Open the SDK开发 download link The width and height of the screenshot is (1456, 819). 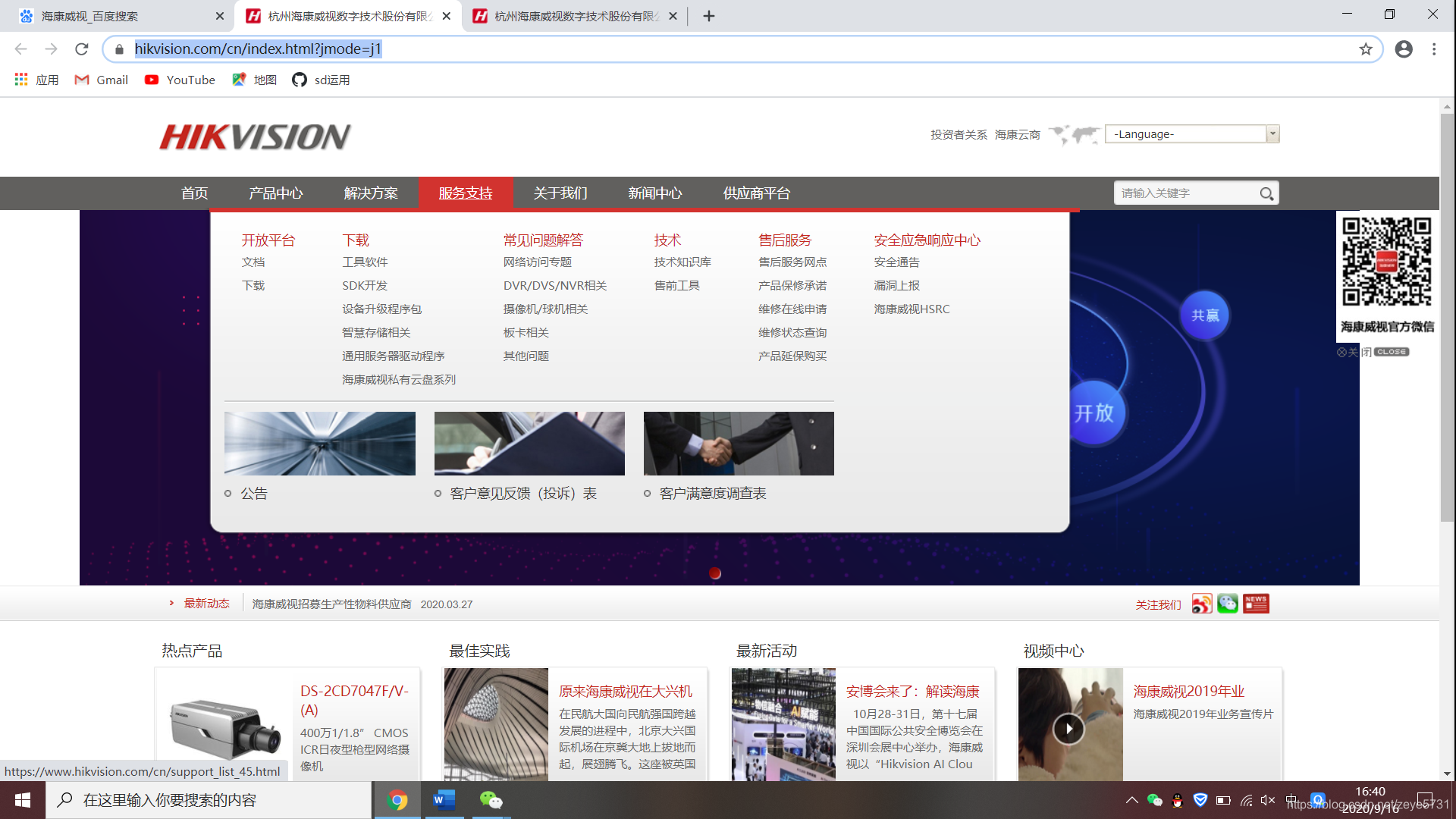pos(364,285)
